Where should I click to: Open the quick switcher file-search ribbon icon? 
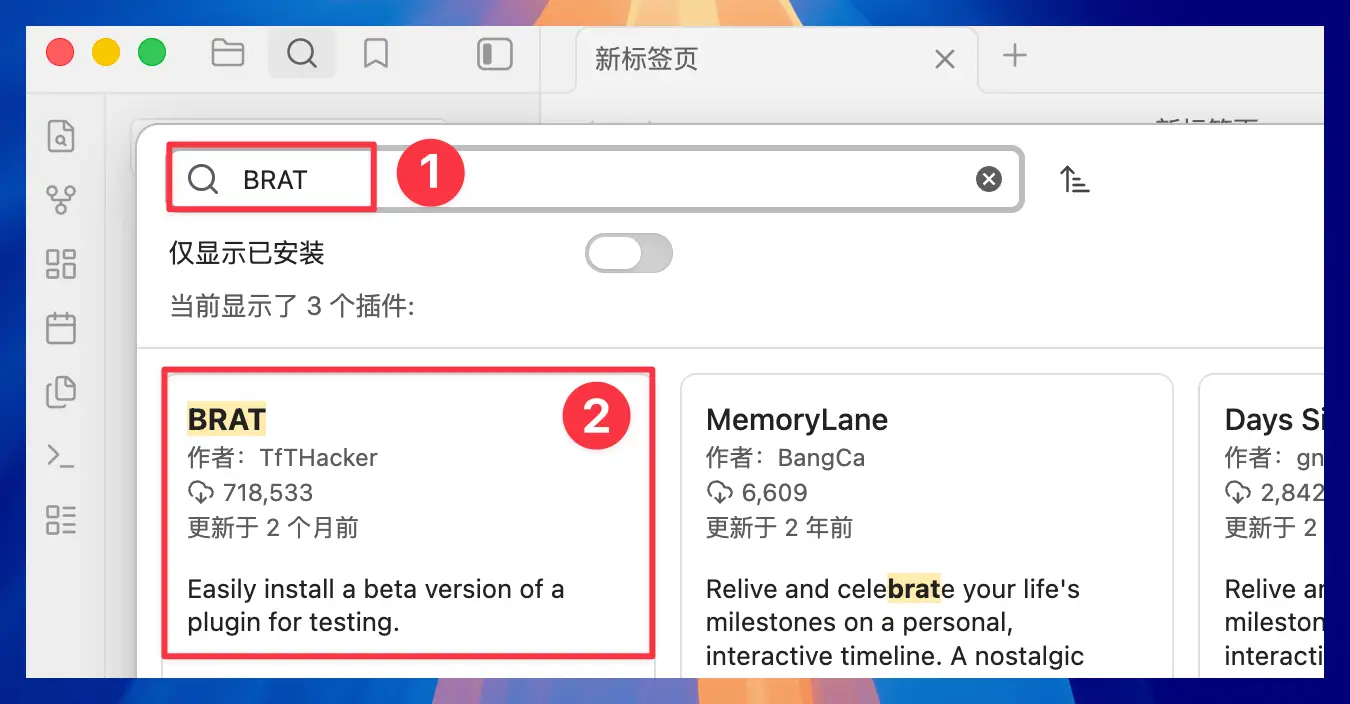61,136
